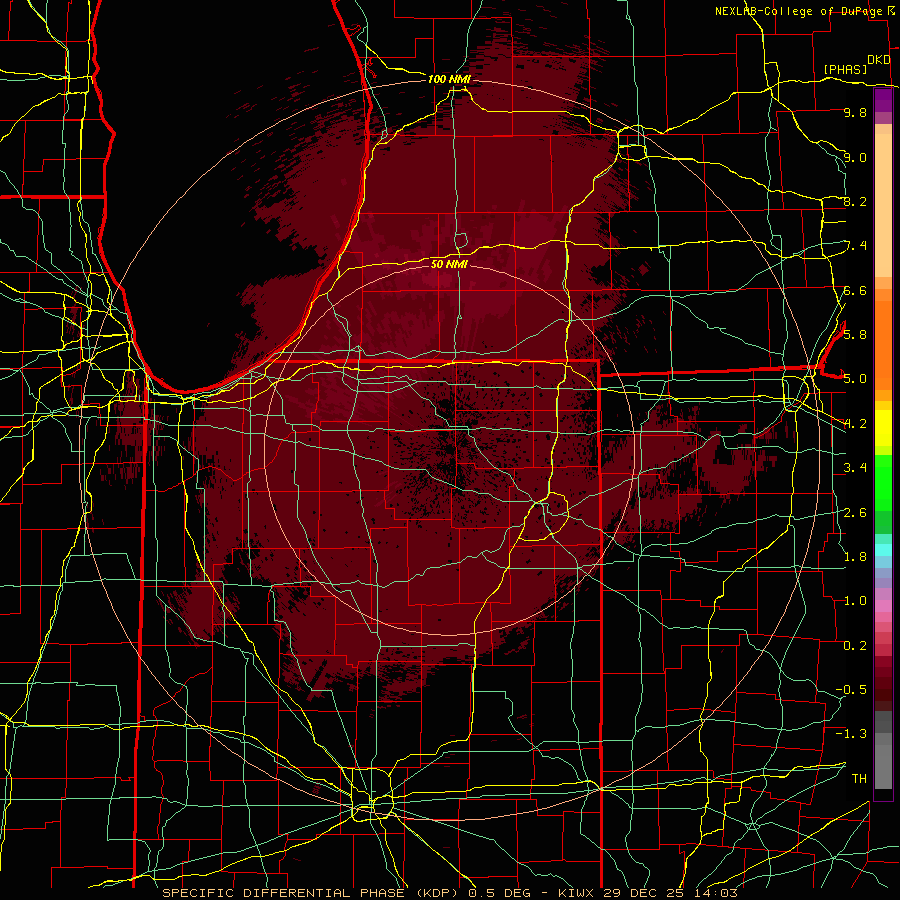900x900 pixels.
Task: Click the DKD unit label above legend
Action: click(878, 60)
